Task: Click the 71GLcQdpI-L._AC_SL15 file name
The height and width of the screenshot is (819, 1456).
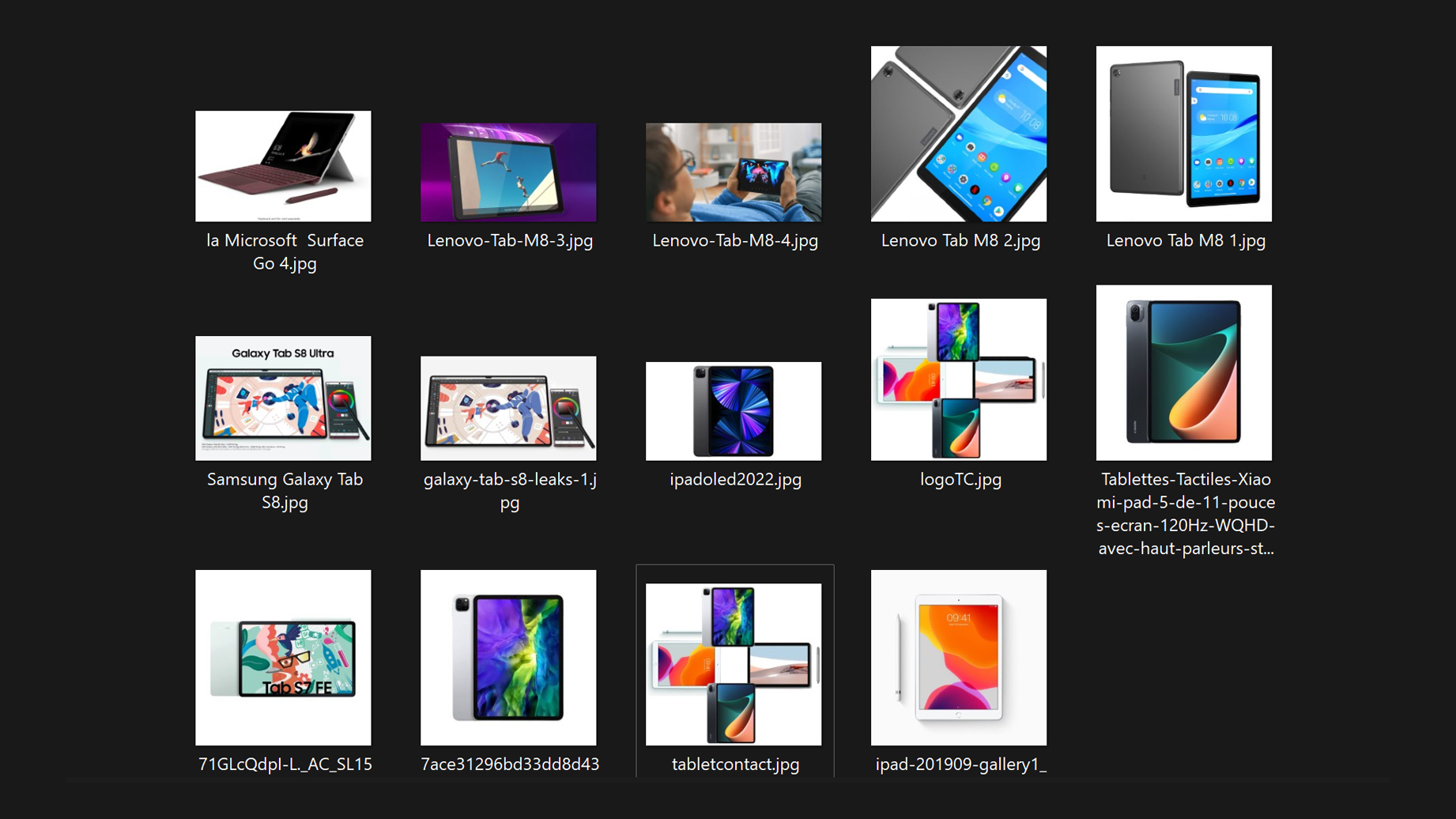Action: [x=285, y=764]
